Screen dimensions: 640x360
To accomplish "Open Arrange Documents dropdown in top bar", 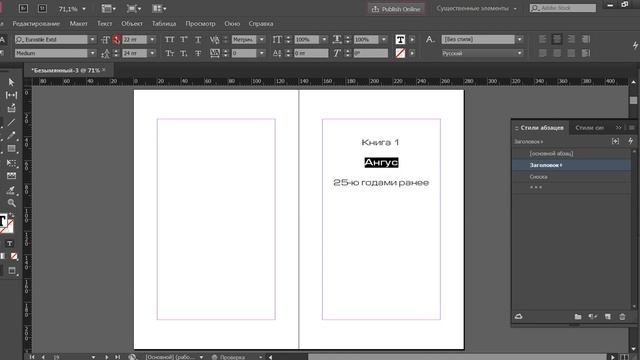I will [x=159, y=8].
